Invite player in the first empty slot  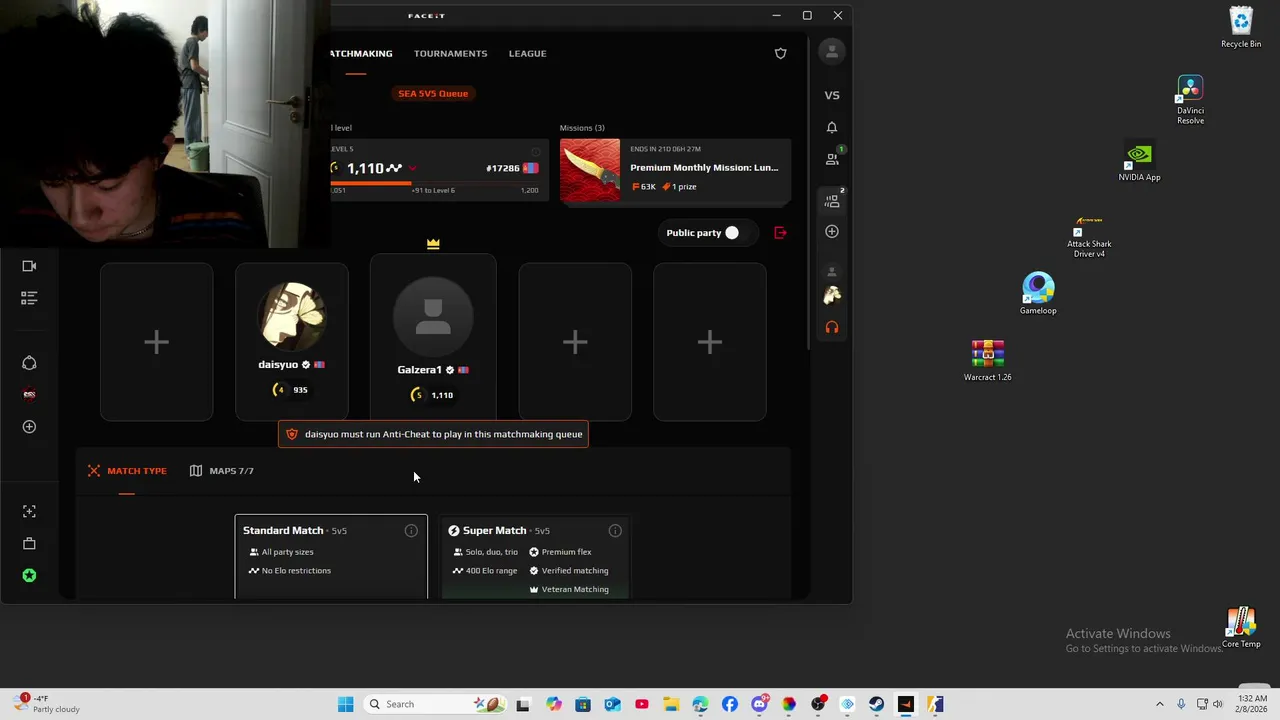click(156, 341)
